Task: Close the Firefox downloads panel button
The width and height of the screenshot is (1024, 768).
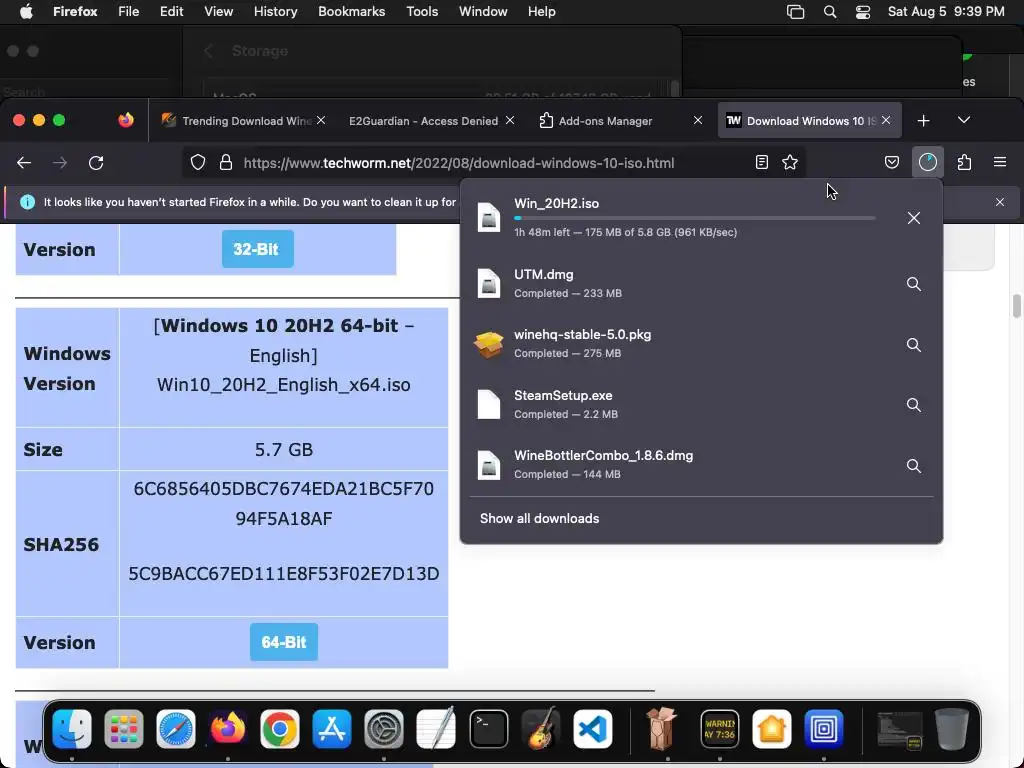Action: click(928, 163)
